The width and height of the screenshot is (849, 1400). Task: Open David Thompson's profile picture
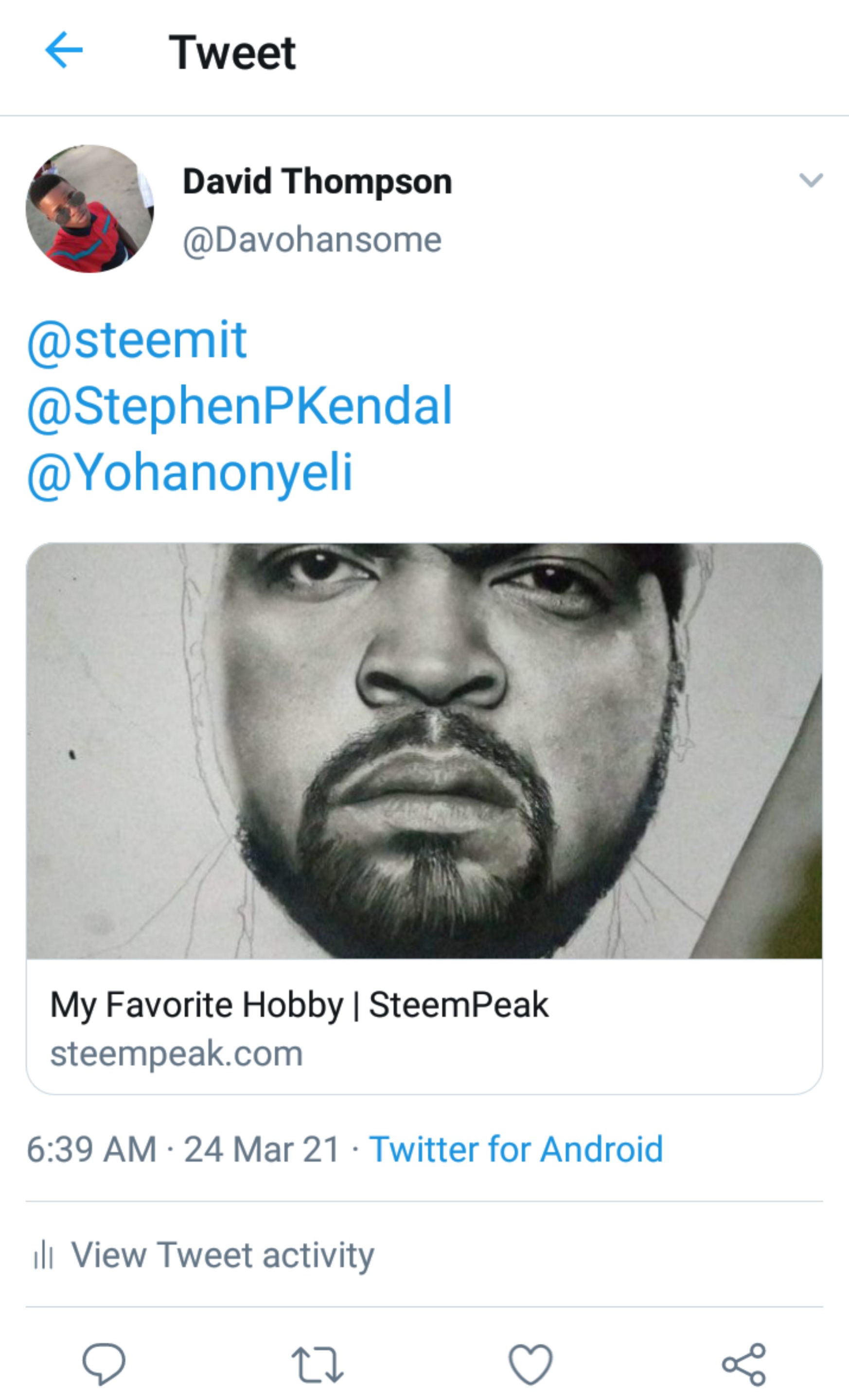[x=90, y=209]
